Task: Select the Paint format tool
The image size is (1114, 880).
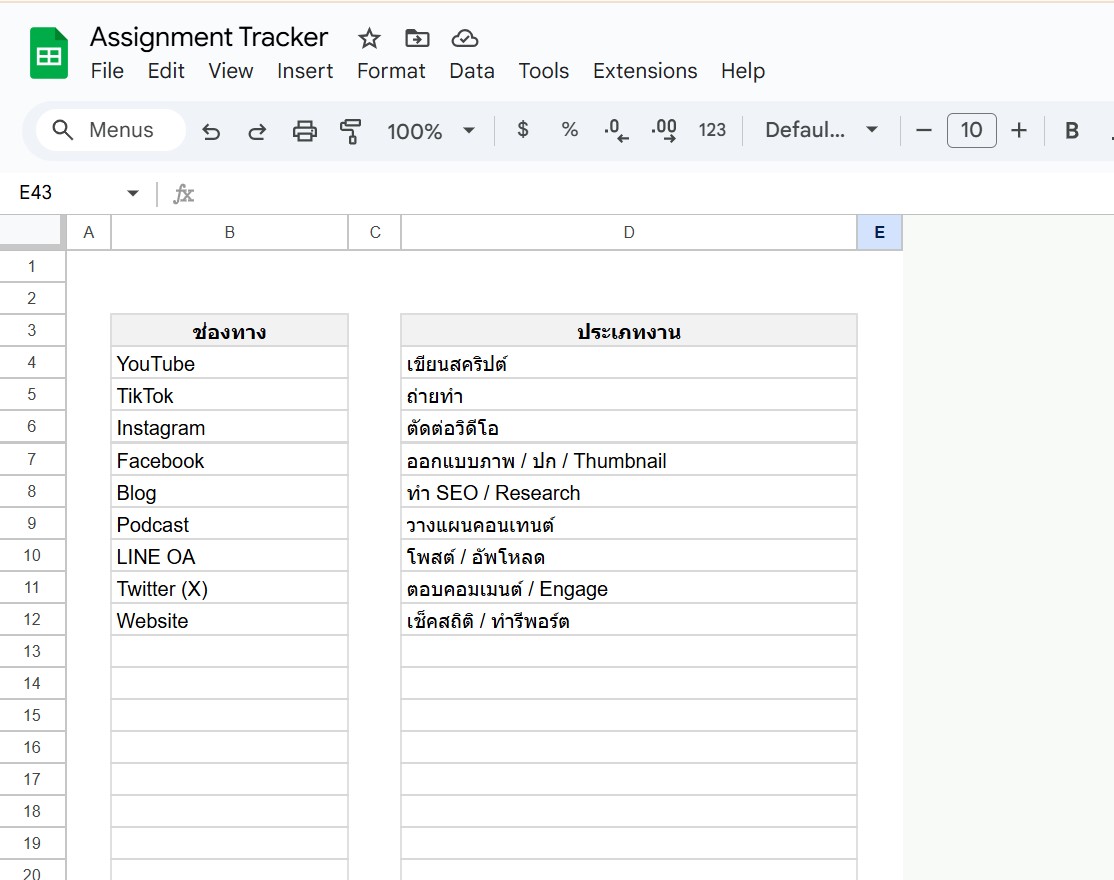Action: coord(351,130)
